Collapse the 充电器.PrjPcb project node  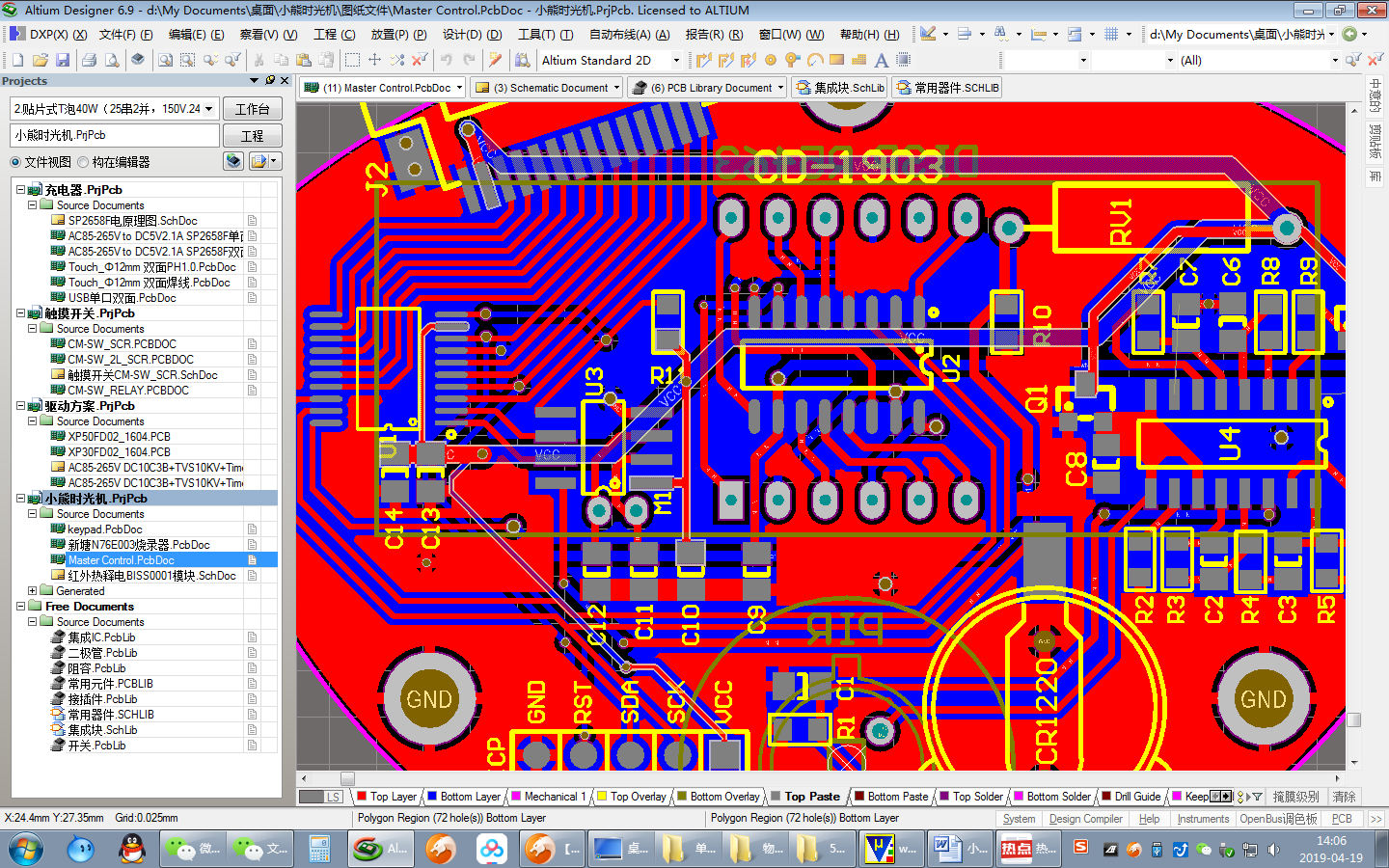20,190
